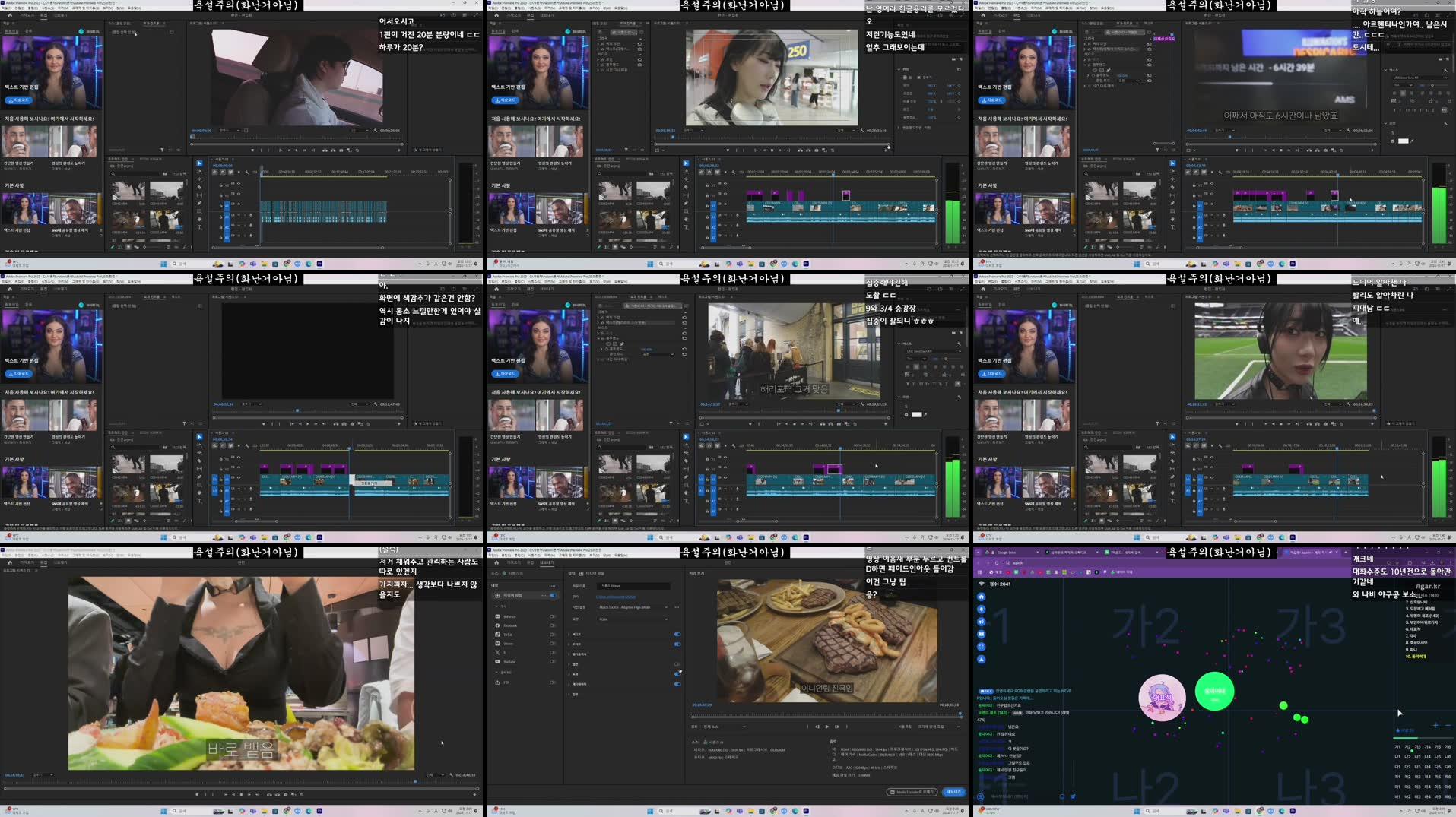
Task: Click white fill swatch in countdown timer screenshot
Action: (1404, 141)
